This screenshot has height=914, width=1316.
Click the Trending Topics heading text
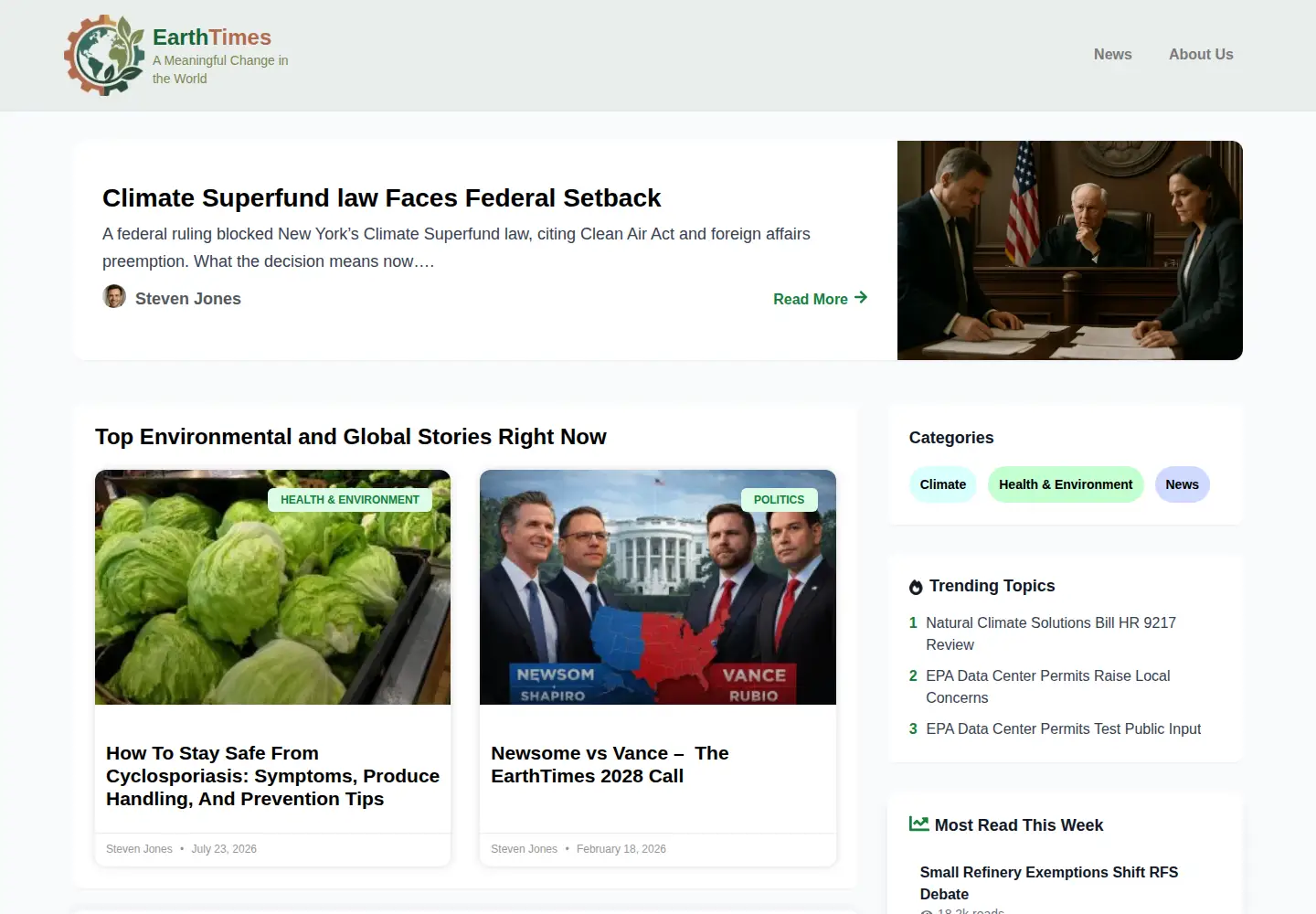pyautogui.click(x=992, y=586)
